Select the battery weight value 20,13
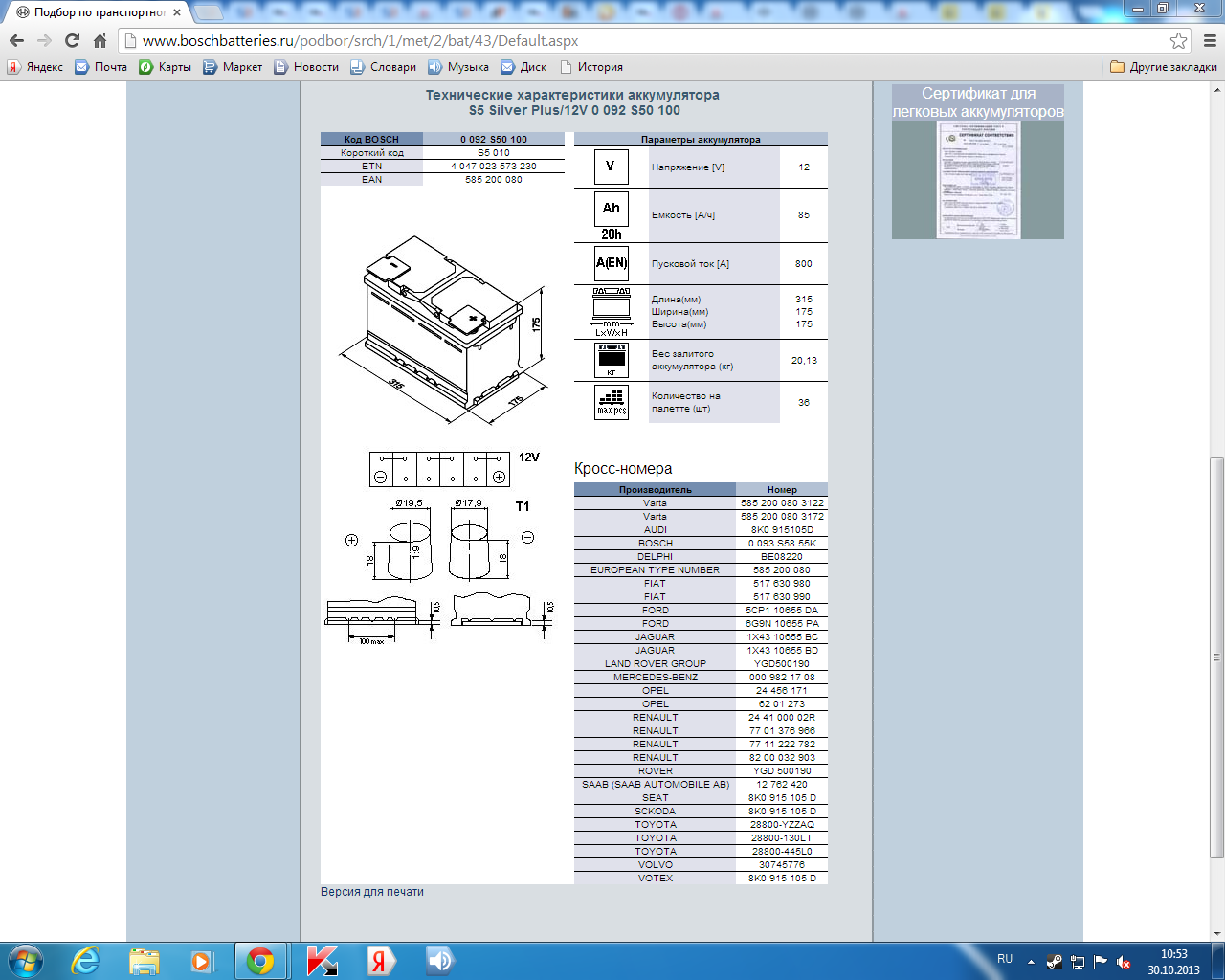This screenshot has height=980, width=1225. (x=804, y=361)
